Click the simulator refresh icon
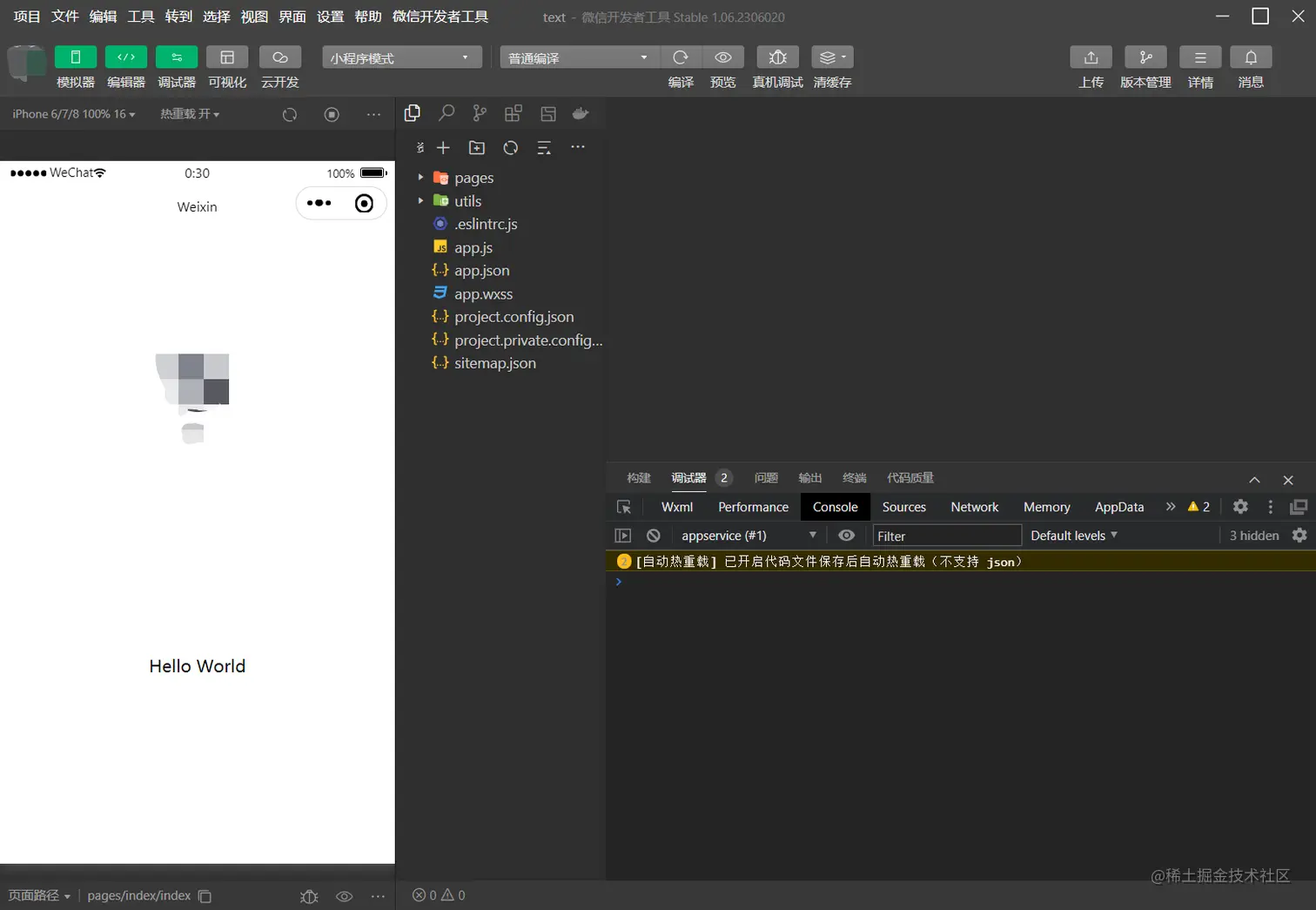Screen dimensions: 1316x910 (x=290, y=114)
